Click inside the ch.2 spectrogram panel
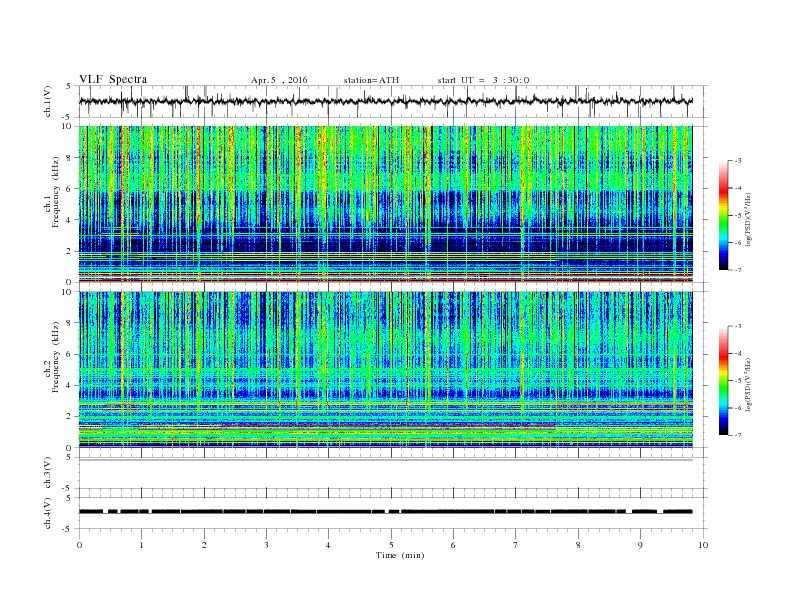792x612 pixels. tap(385, 370)
